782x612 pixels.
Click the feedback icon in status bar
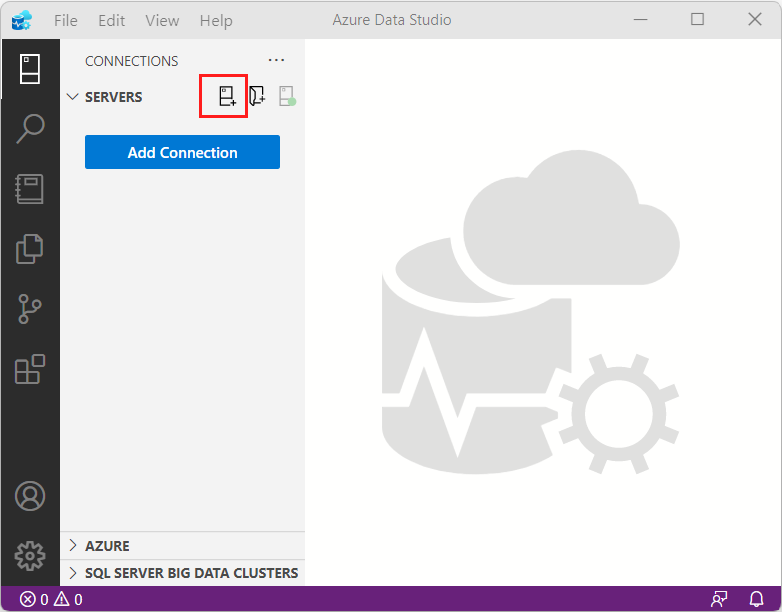[719, 599]
